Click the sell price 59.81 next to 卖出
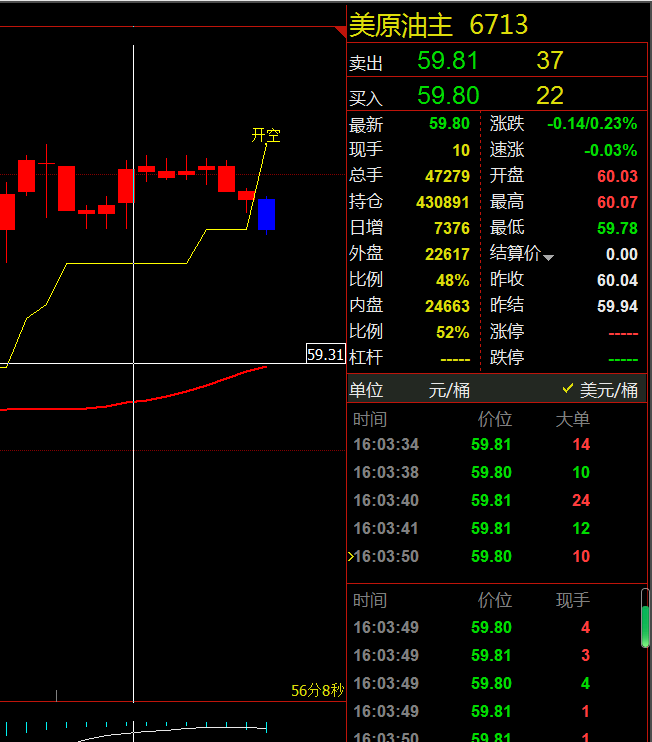The image size is (652, 742). (448, 61)
